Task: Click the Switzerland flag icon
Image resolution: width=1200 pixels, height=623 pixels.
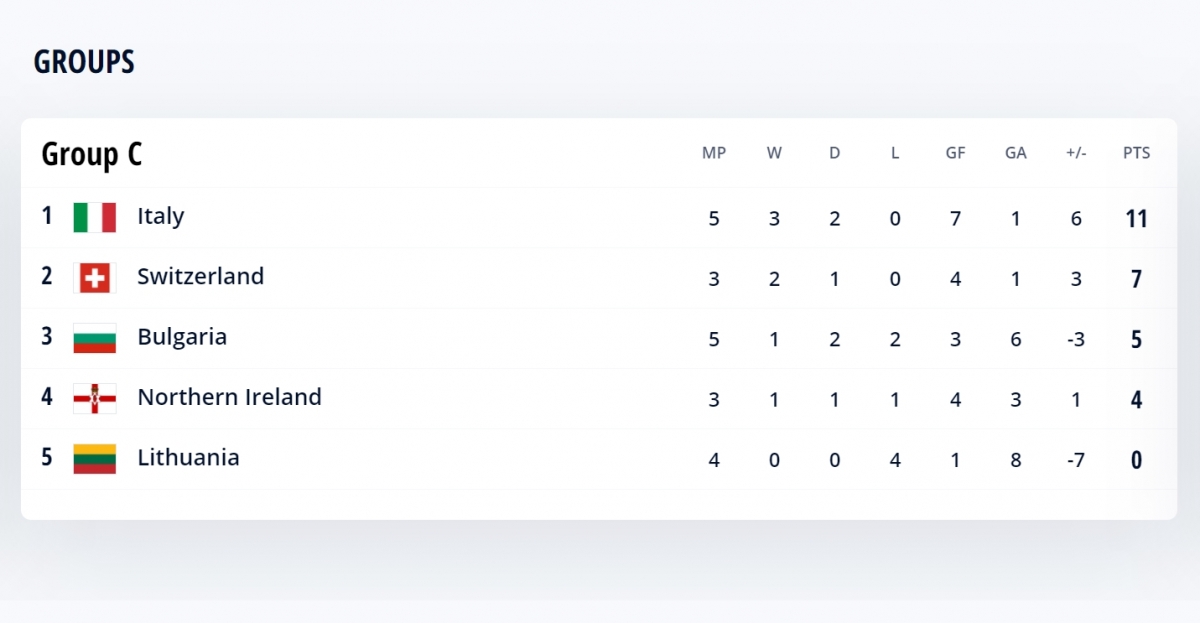Action: (x=95, y=278)
